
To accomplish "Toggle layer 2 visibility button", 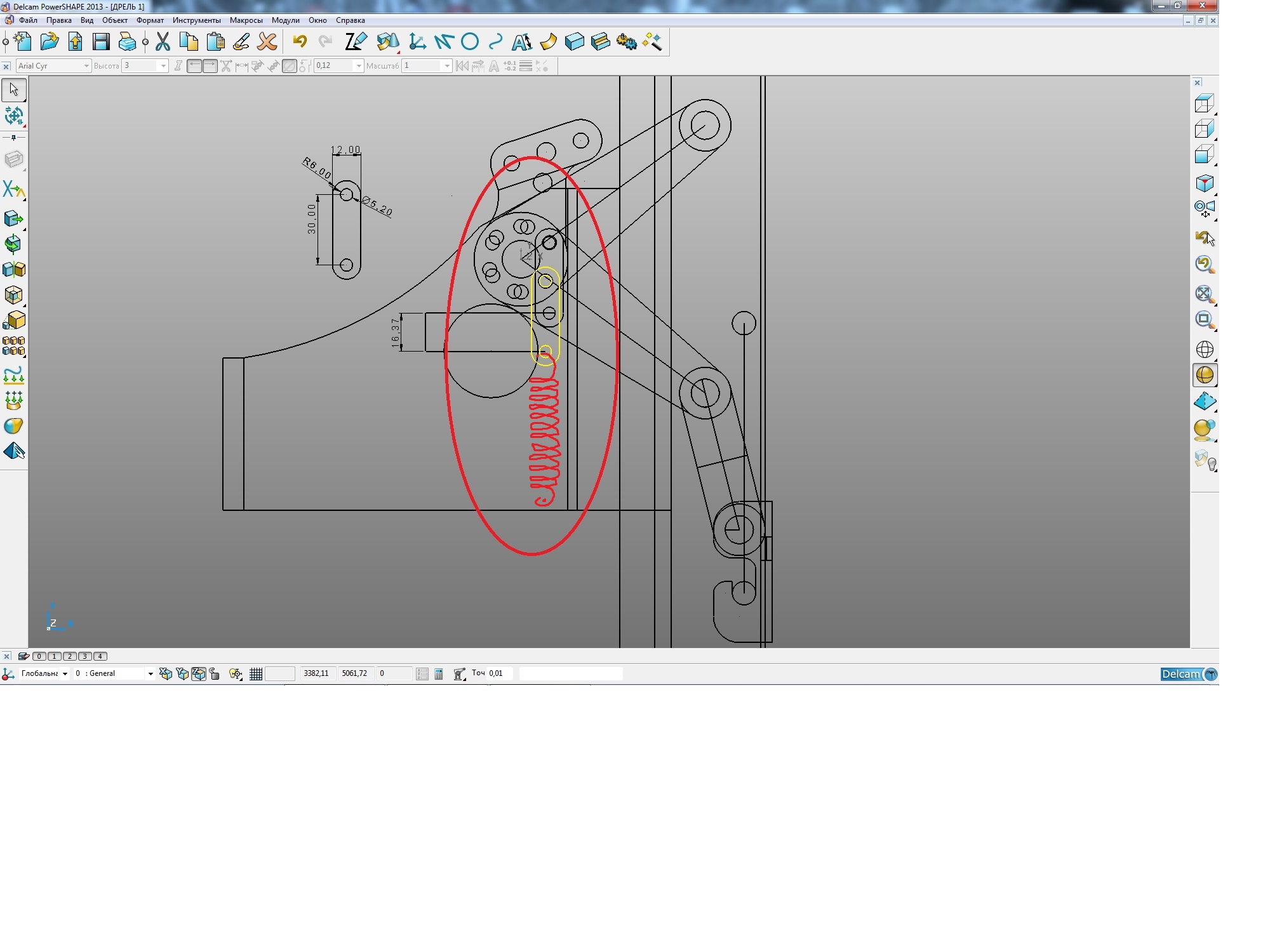I will click(70, 656).
